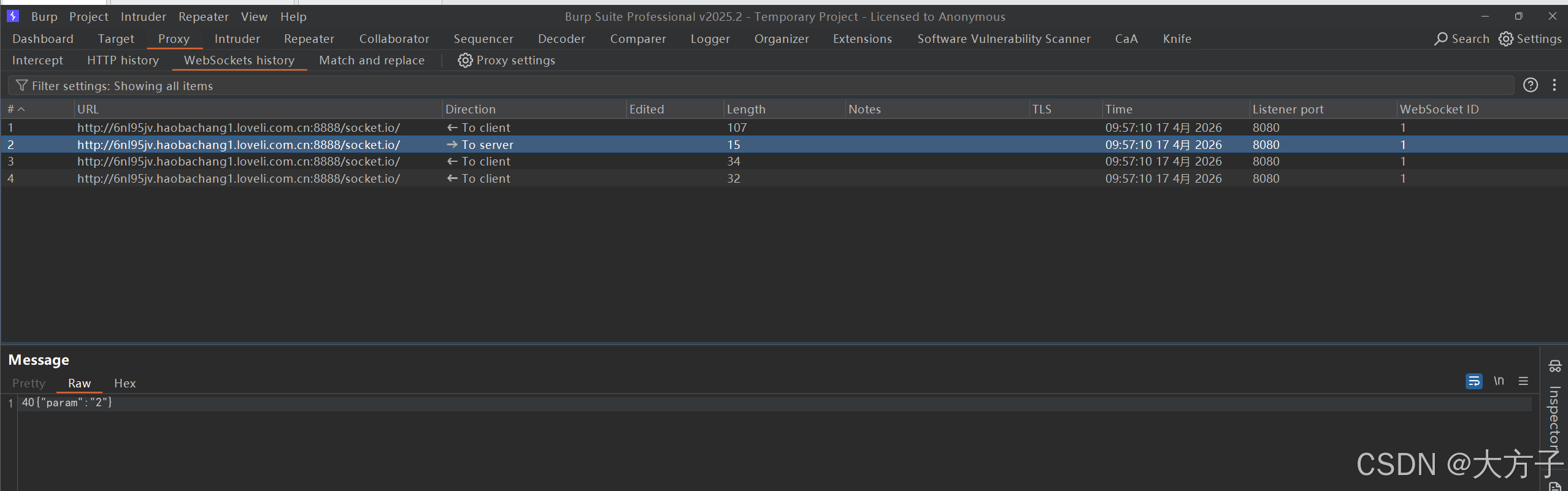Screen dimensions: 1568x491
Task: Open the Search magnifier icon
Action: coord(1440,39)
